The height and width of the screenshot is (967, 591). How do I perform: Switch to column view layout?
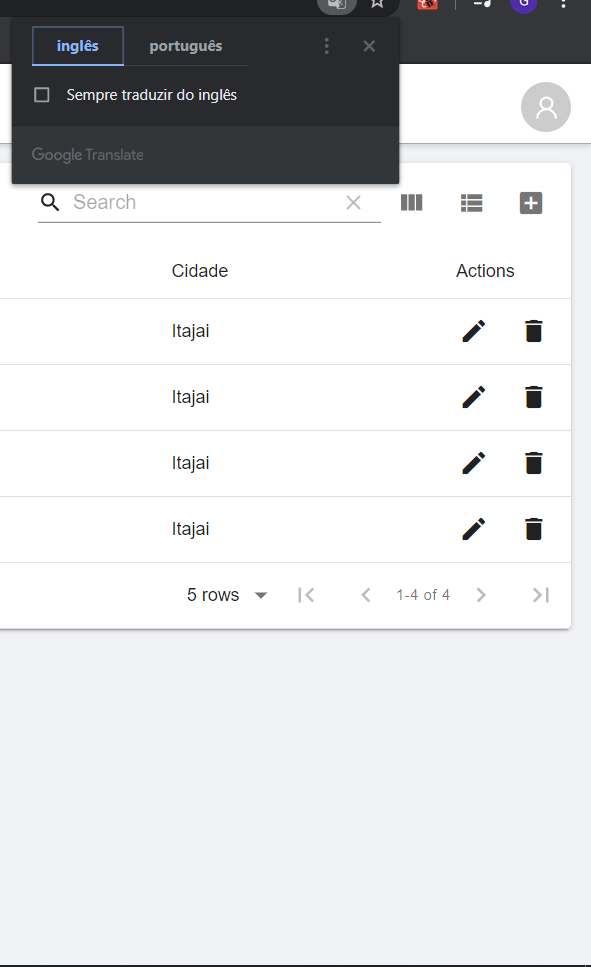pyautogui.click(x=411, y=203)
